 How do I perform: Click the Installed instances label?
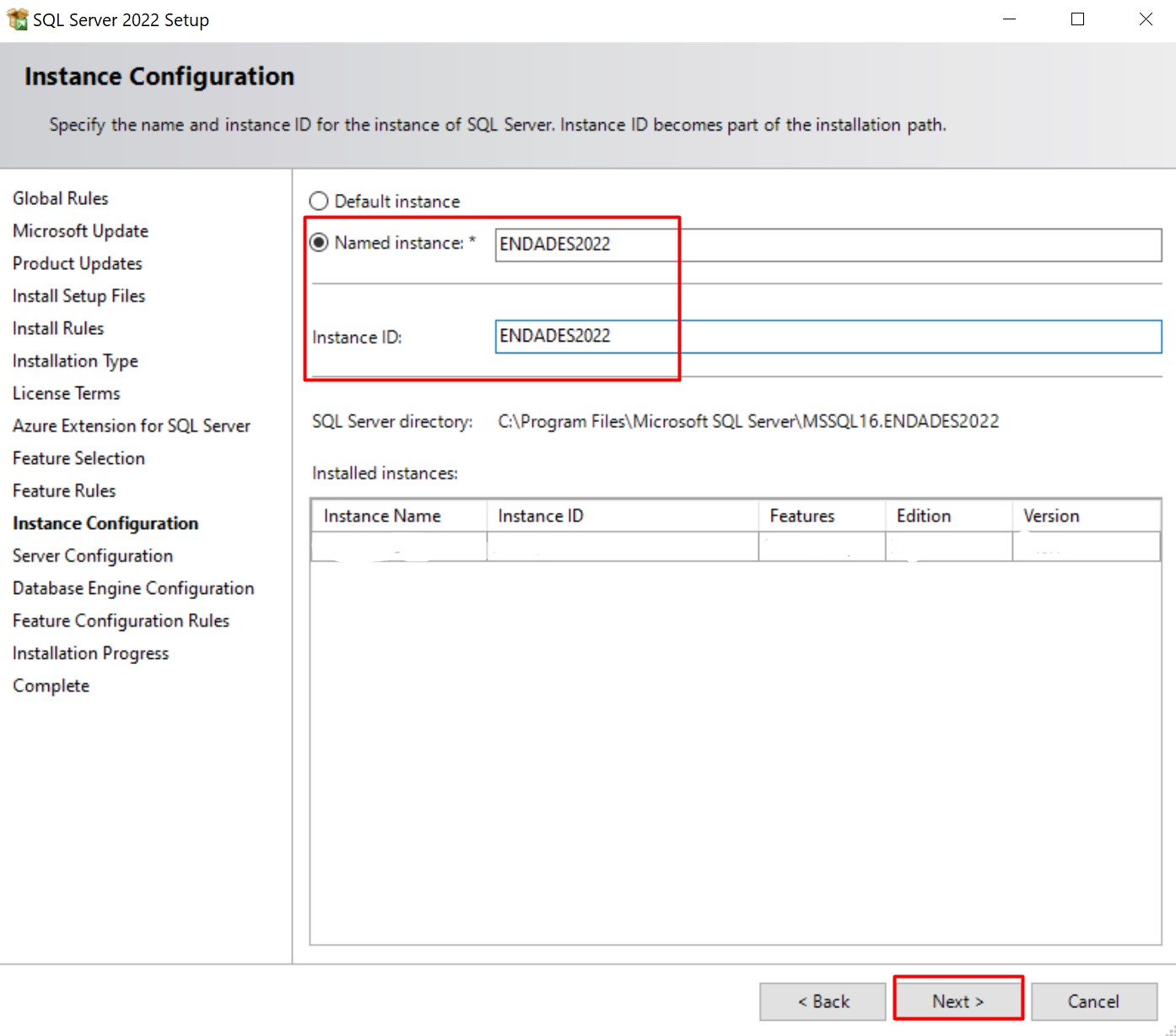(x=385, y=473)
